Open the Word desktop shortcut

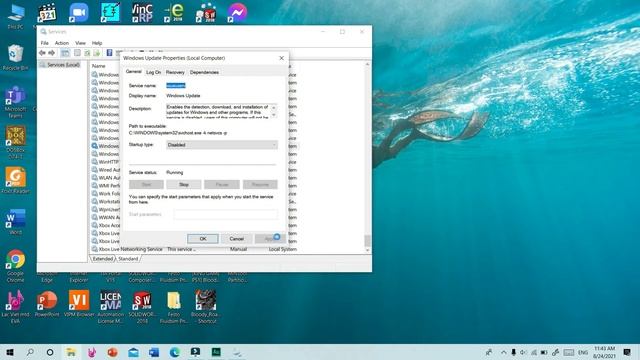16,222
